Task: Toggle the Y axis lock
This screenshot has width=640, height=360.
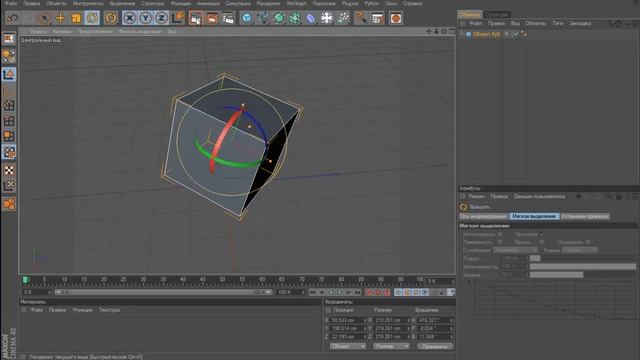Action: 145,18
